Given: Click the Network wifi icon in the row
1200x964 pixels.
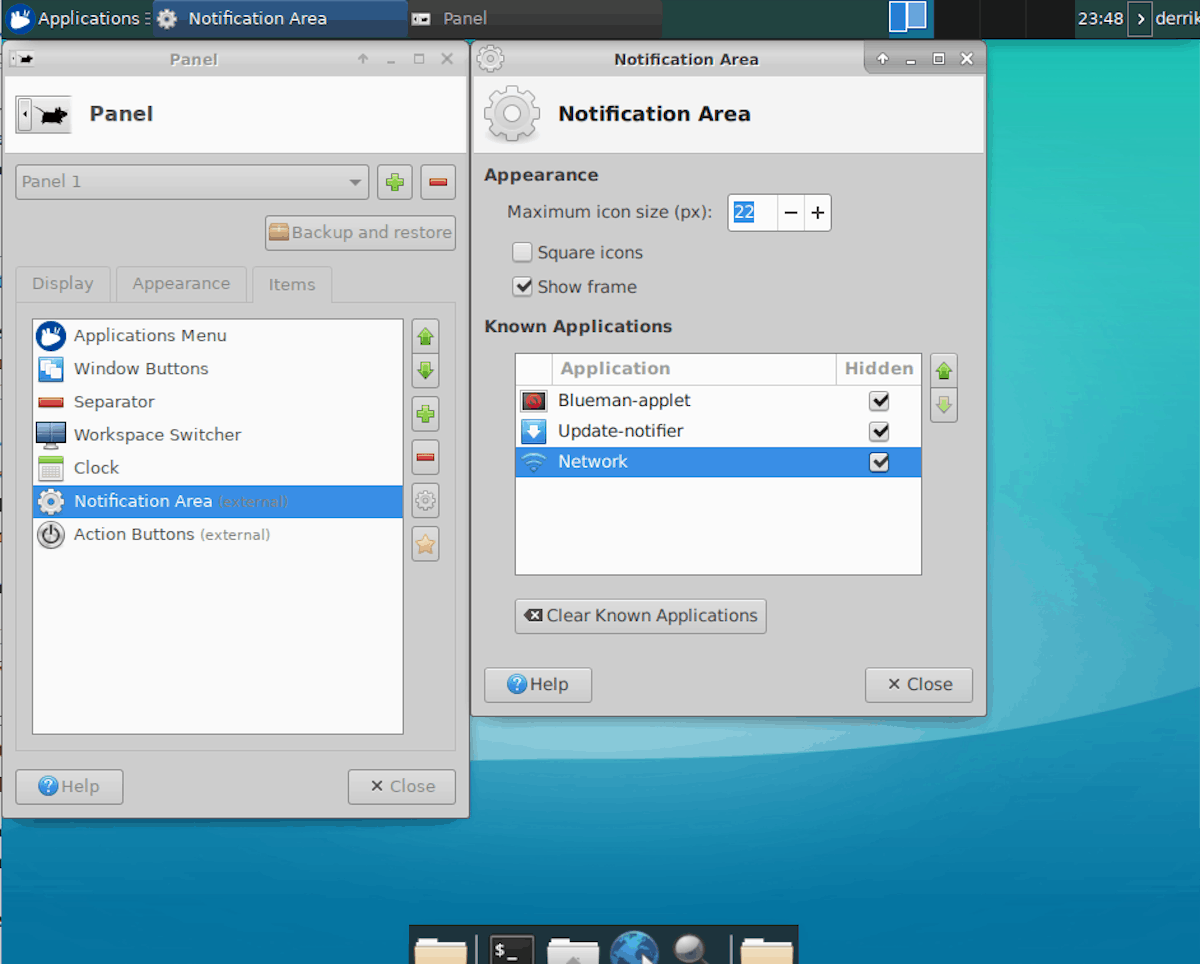Looking at the screenshot, I should (x=533, y=462).
